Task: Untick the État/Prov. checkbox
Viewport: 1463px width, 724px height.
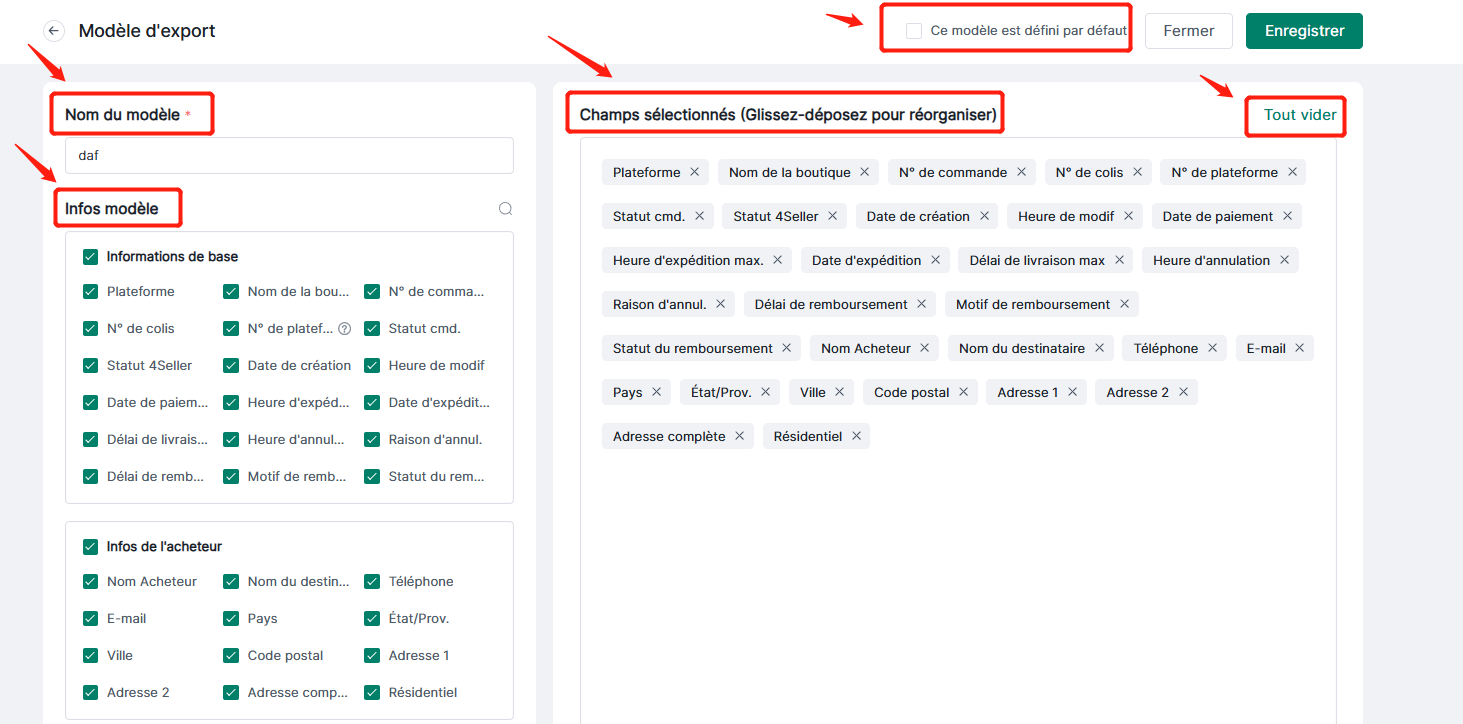Action: point(372,619)
